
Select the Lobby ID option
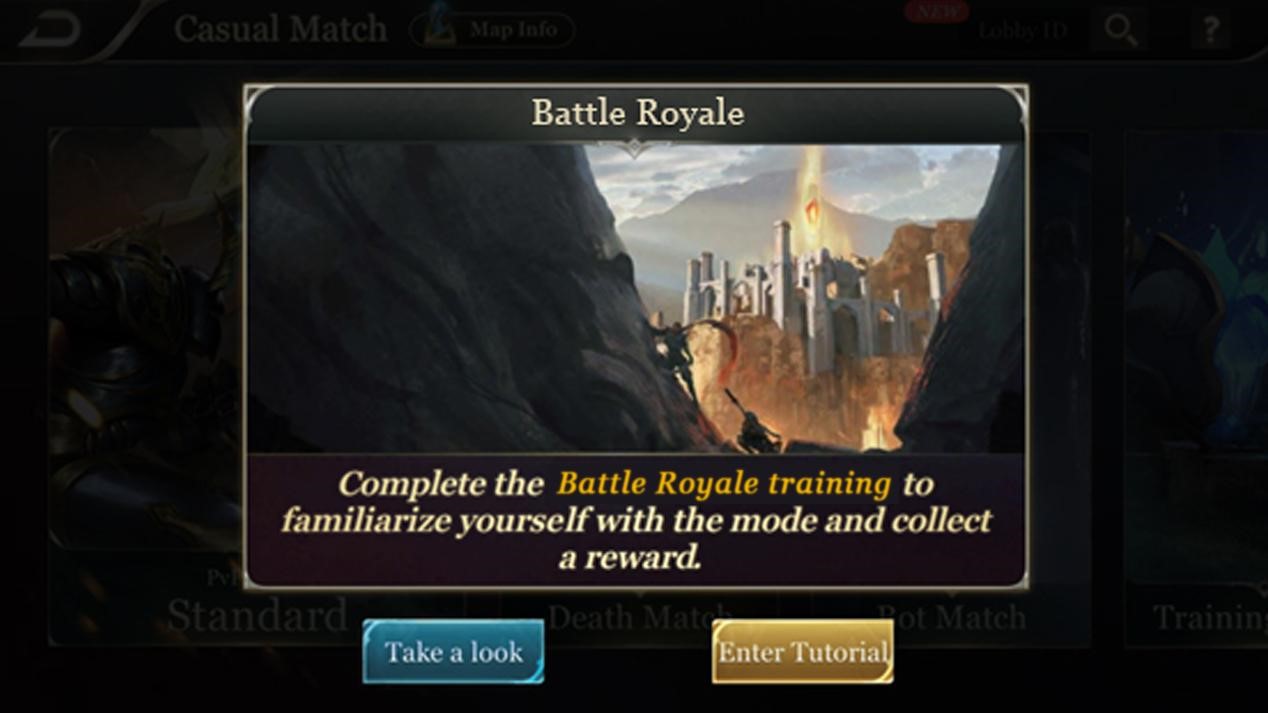point(1022,30)
